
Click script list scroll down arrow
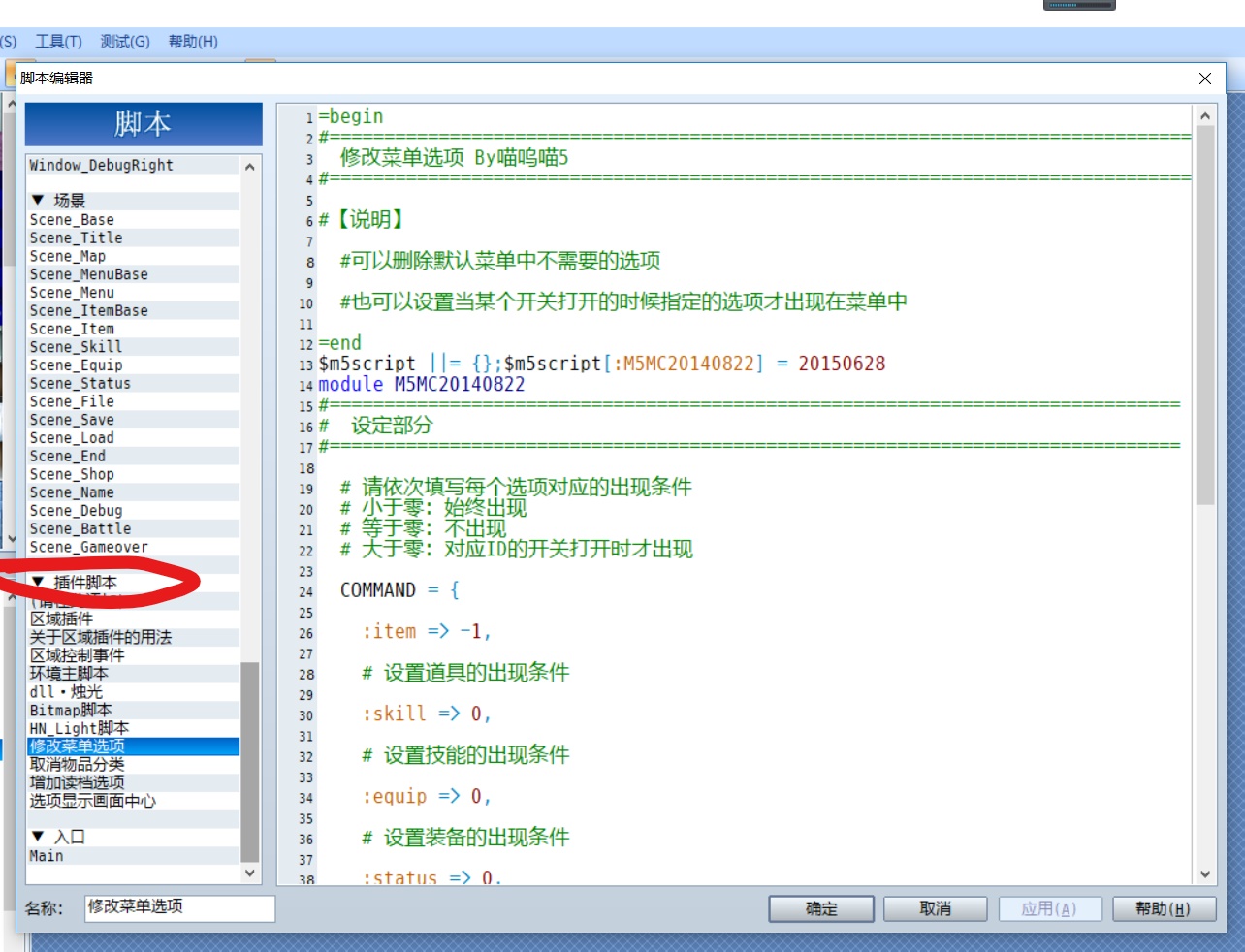(x=250, y=873)
